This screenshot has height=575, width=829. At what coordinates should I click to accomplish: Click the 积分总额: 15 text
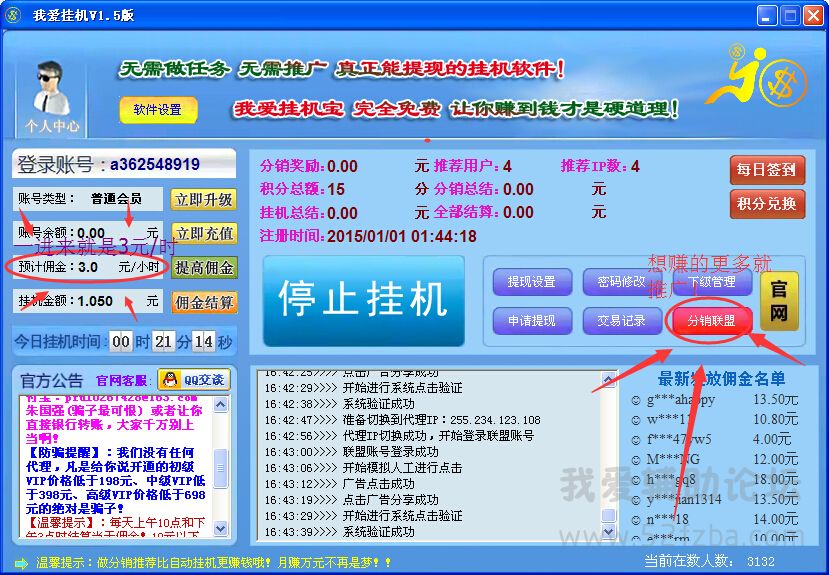302,189
